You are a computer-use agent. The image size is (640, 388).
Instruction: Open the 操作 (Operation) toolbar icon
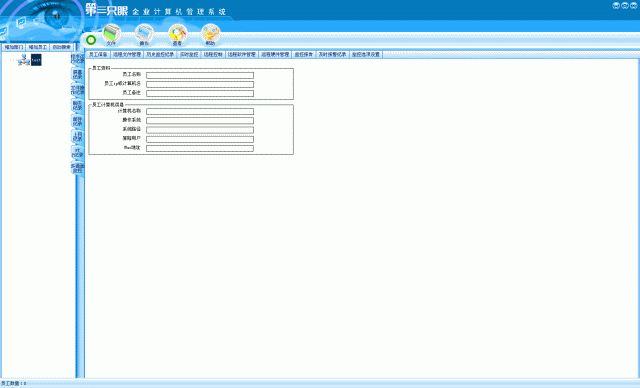144,34
